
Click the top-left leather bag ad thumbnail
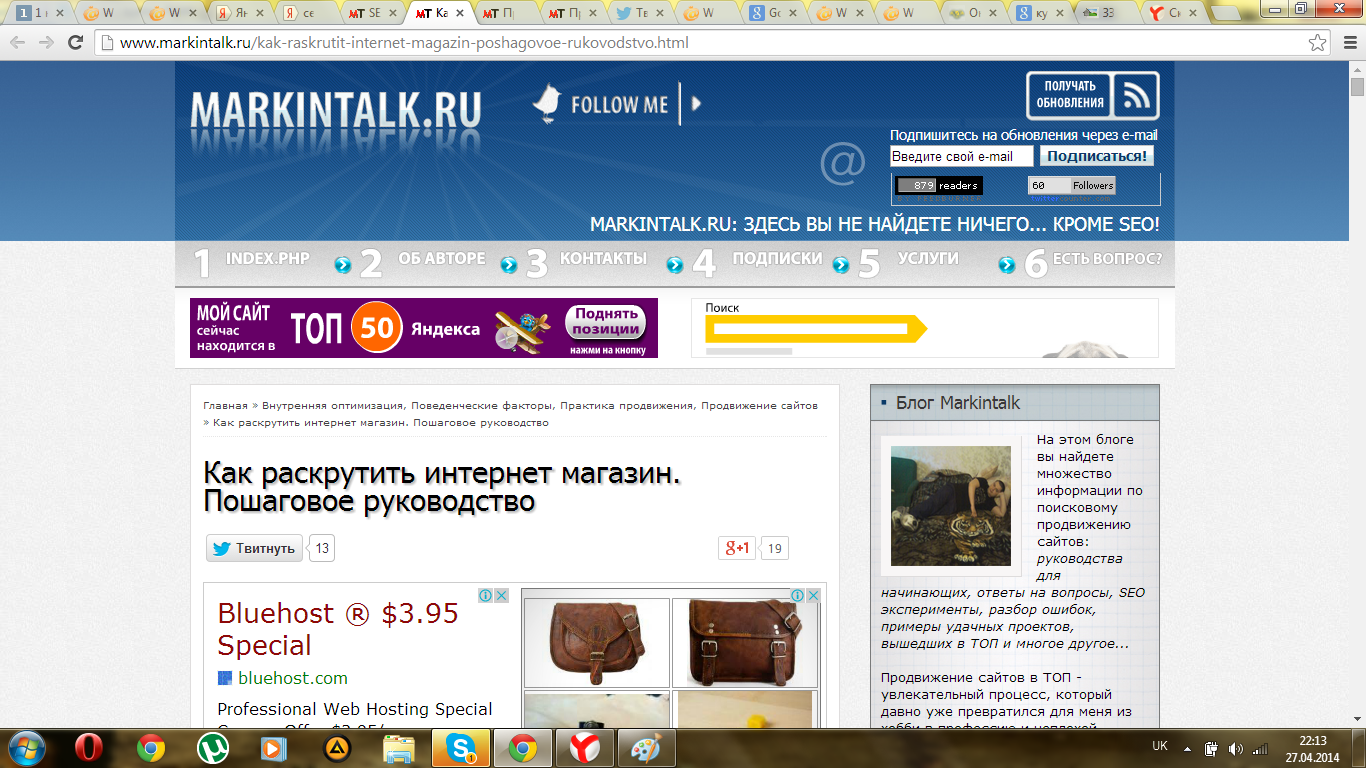597,643
